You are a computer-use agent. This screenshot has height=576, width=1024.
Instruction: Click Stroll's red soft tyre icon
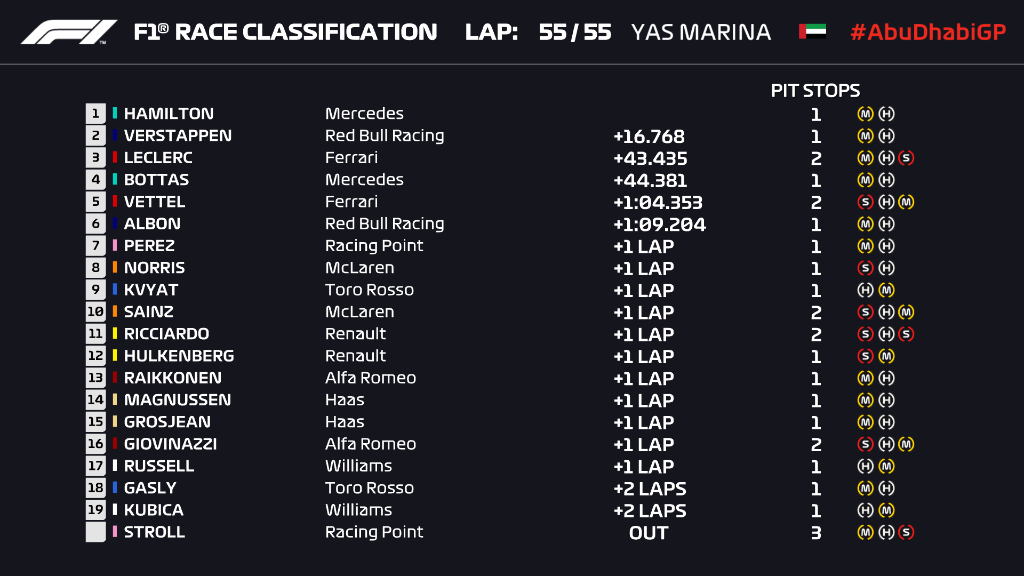click(906, 532)
